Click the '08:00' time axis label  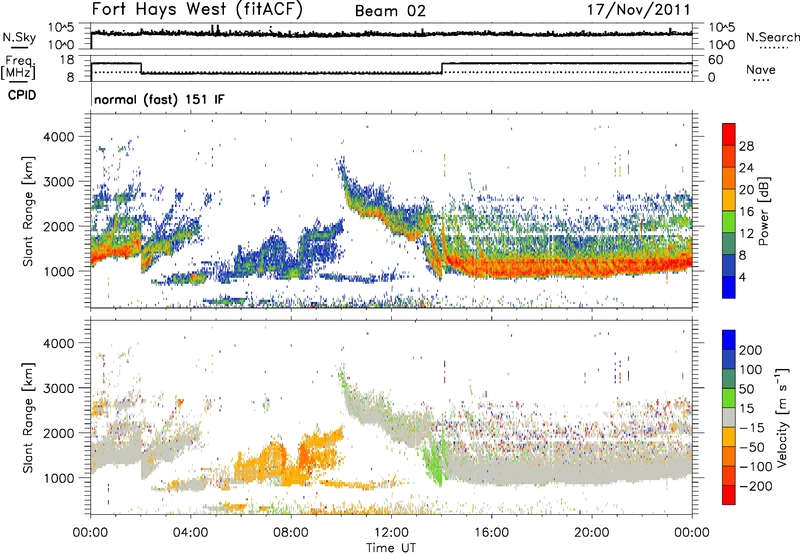[291, 533]
